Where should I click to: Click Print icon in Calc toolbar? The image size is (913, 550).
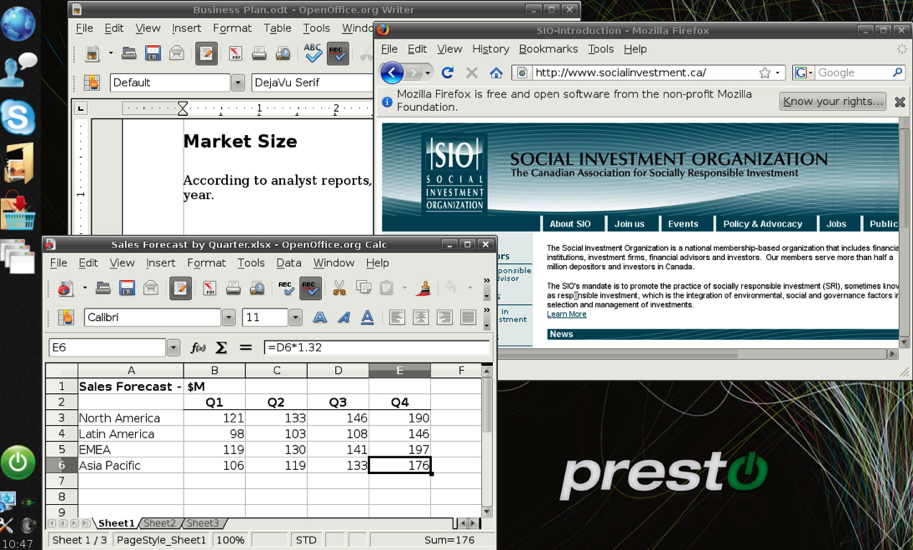tap(233, 288)
